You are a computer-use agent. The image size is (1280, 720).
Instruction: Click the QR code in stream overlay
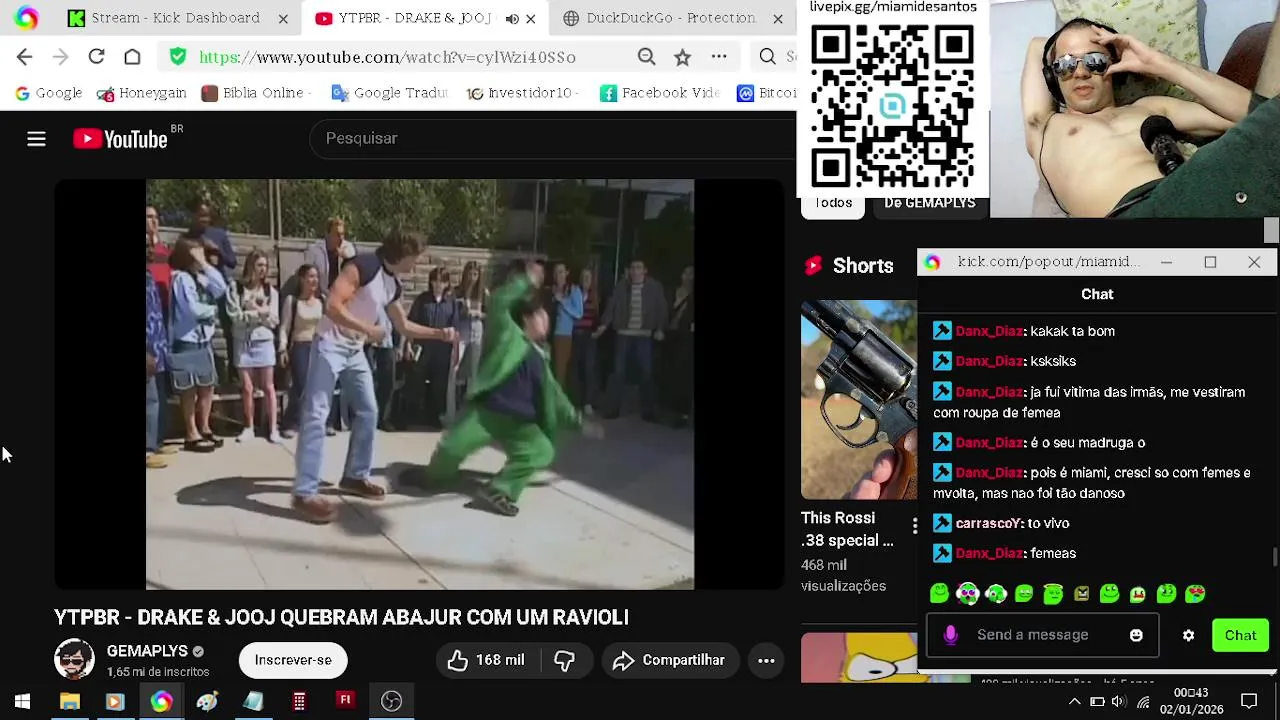click(x=893, y=105)
